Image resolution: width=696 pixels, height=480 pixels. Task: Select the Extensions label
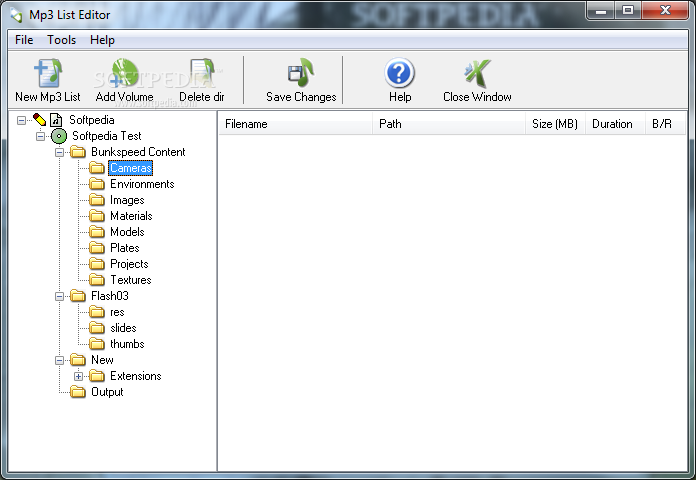(136, 376)
